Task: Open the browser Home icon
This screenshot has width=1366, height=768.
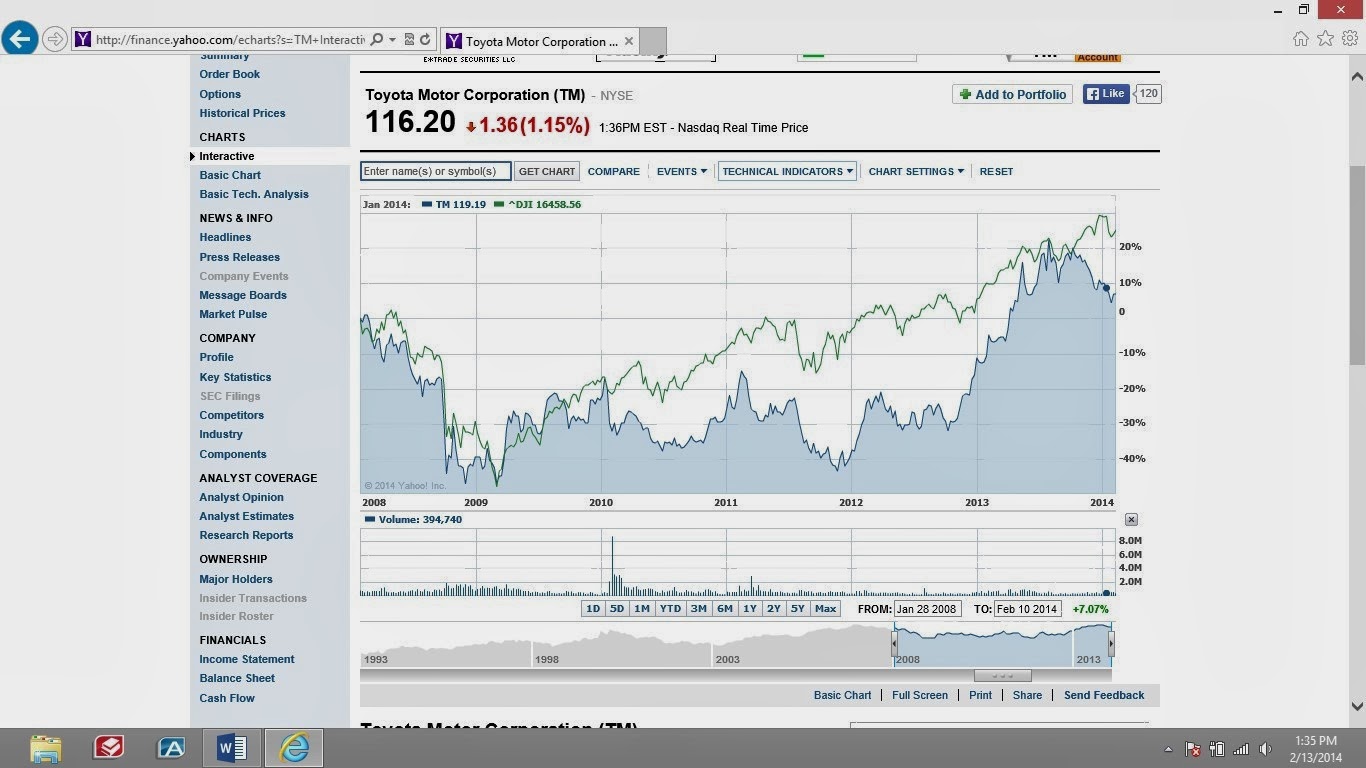Action: (x=1300, y=39)
